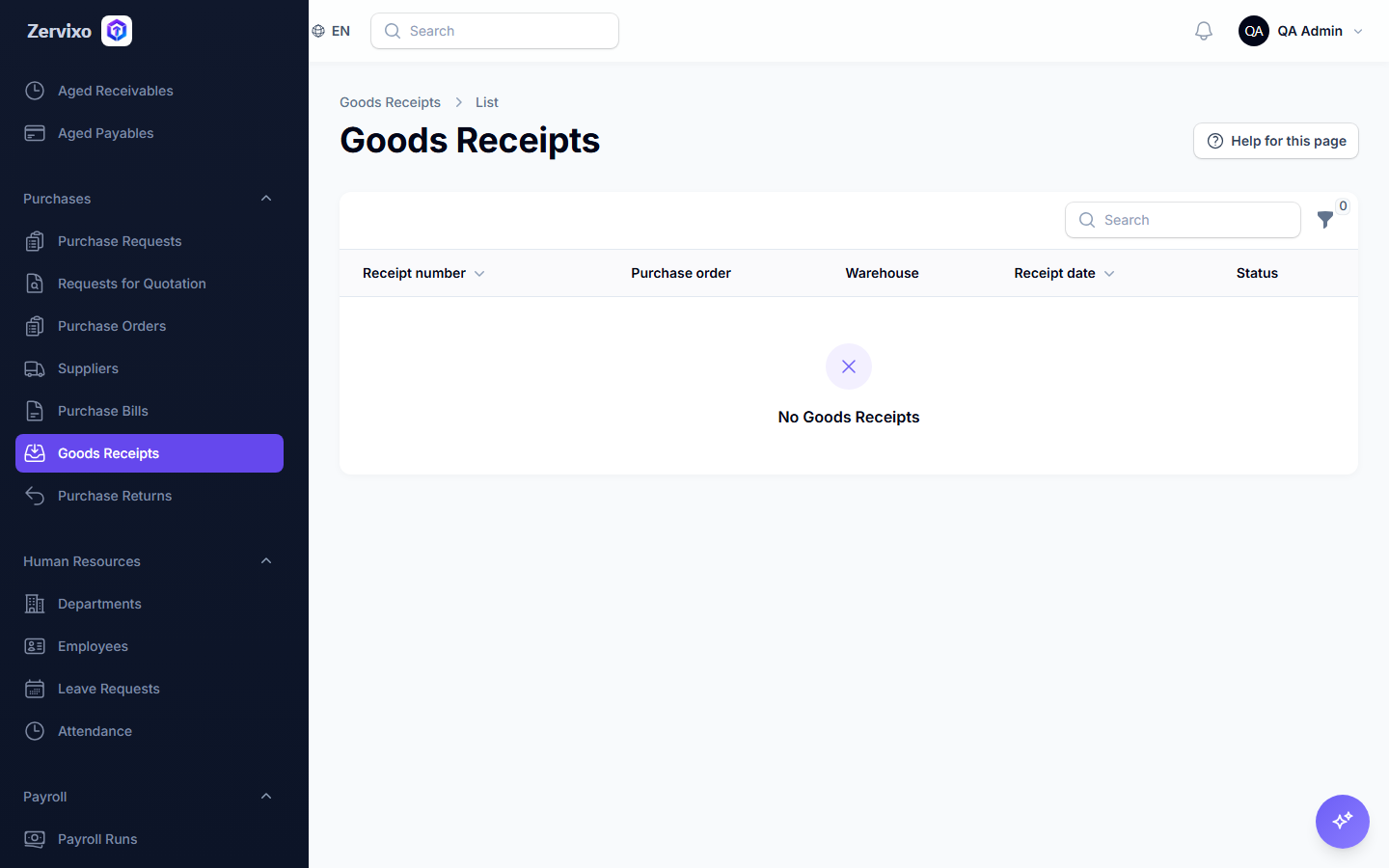The image size is (1389, 868).
Task: Click the globe language icon
Action: pyautogui.click(x=318, y=31)
